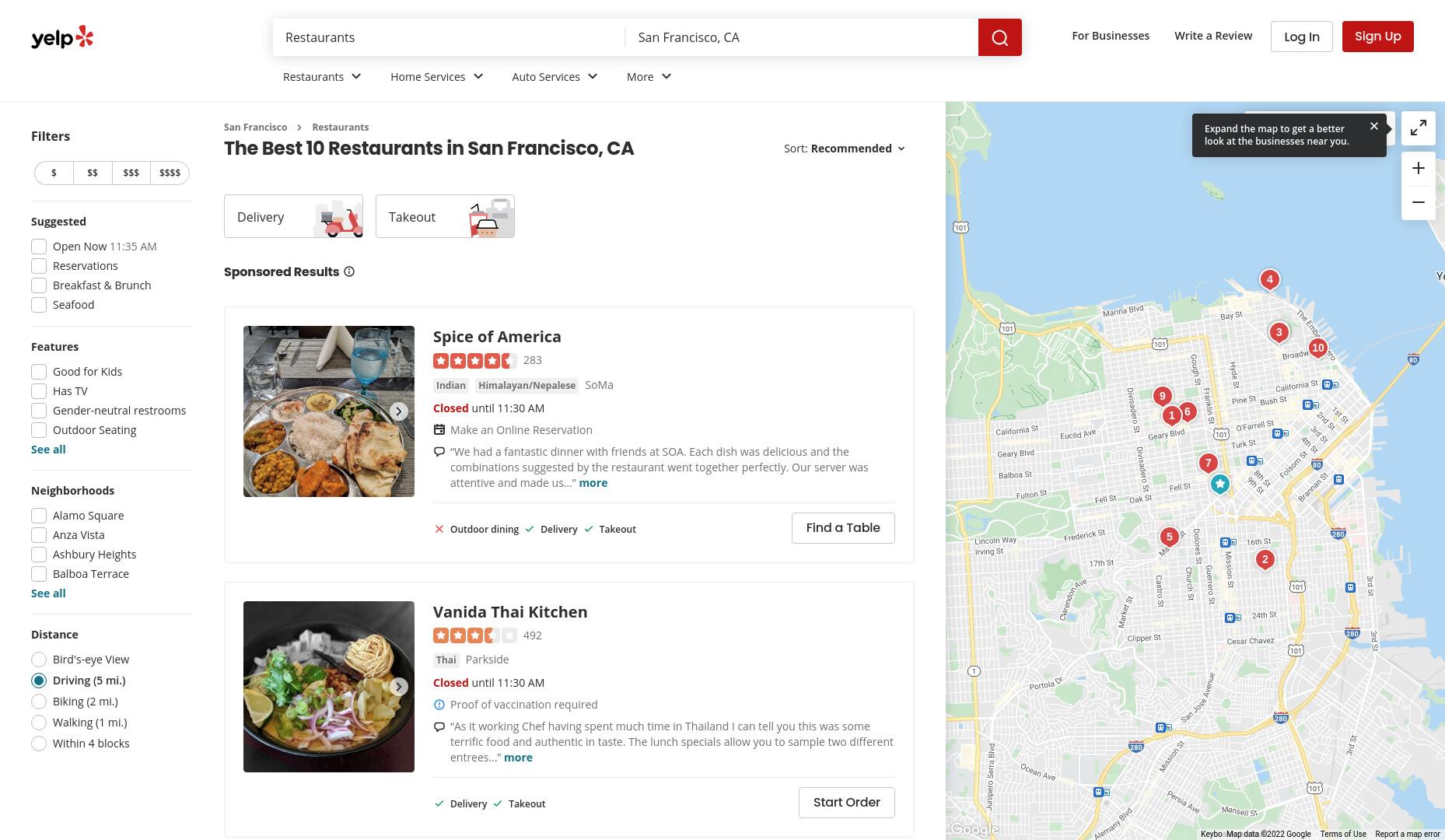Zoom in on the map
The image size is (1445, 840).
[1418, 169]
